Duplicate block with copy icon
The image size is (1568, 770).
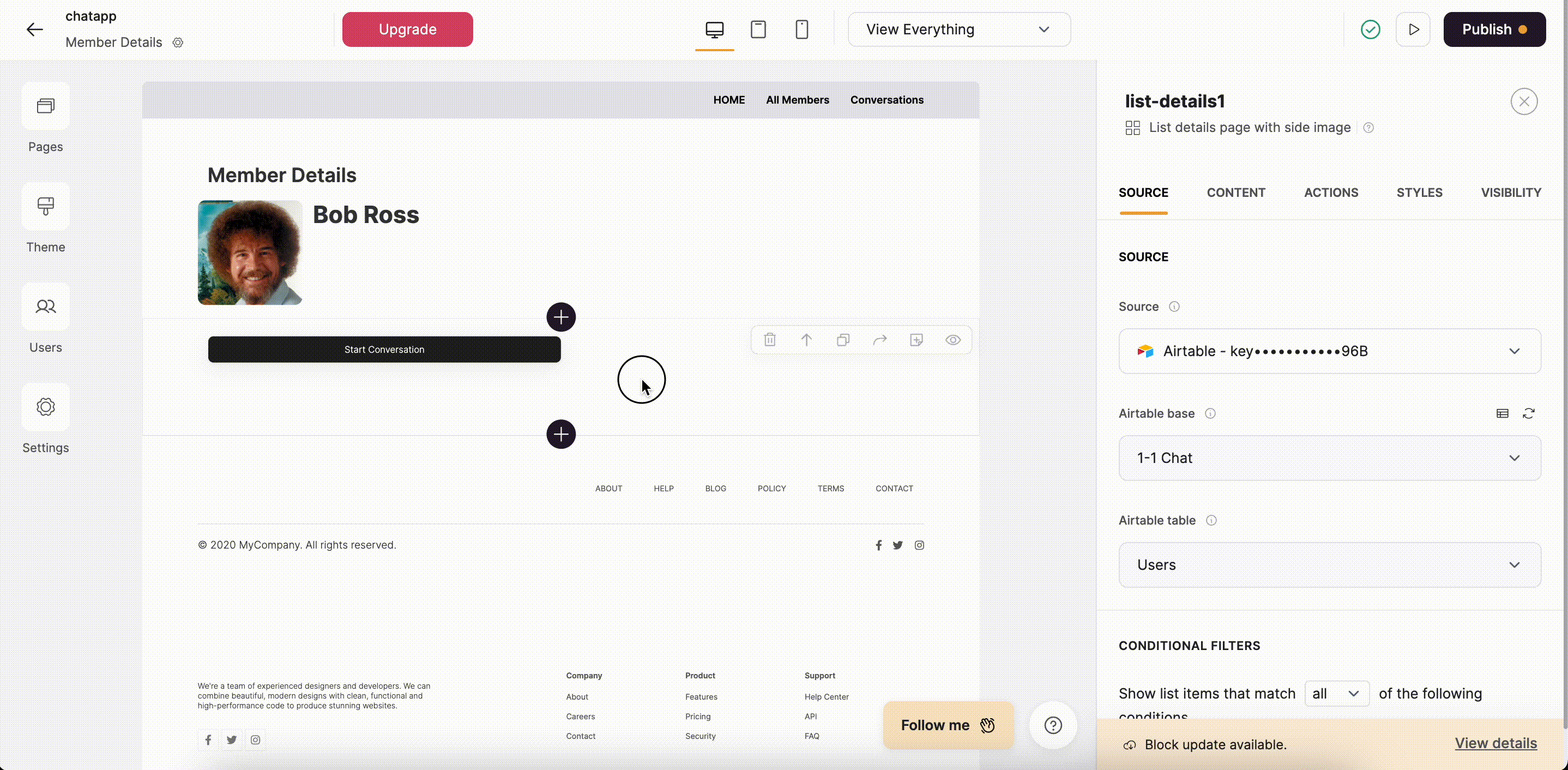click(x=843, y=340)
